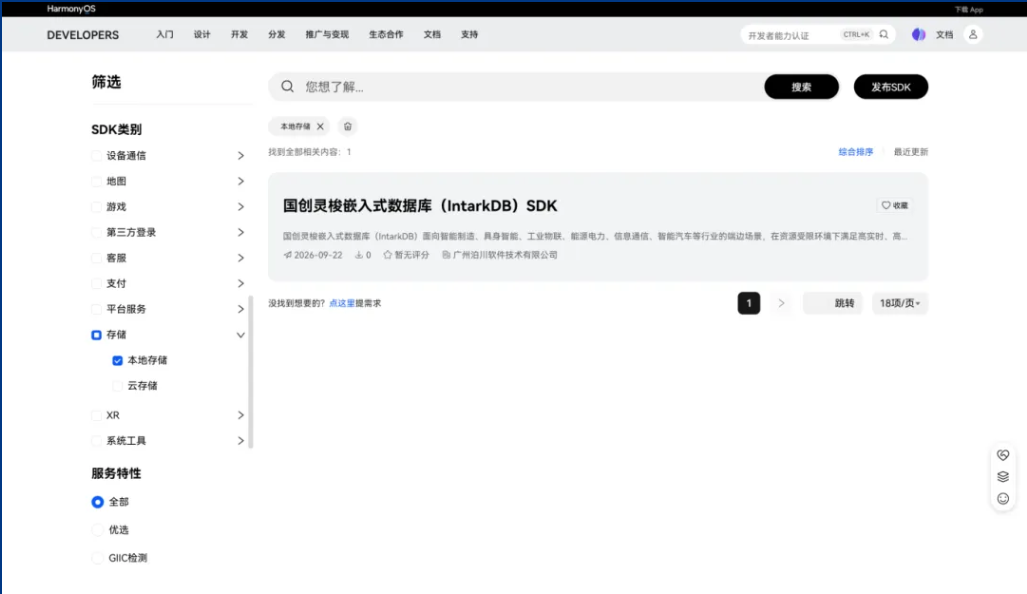Screen dimensions: 1027x594
Task: Open the 18项/页 page size dropdown
Action: [899, 303]
